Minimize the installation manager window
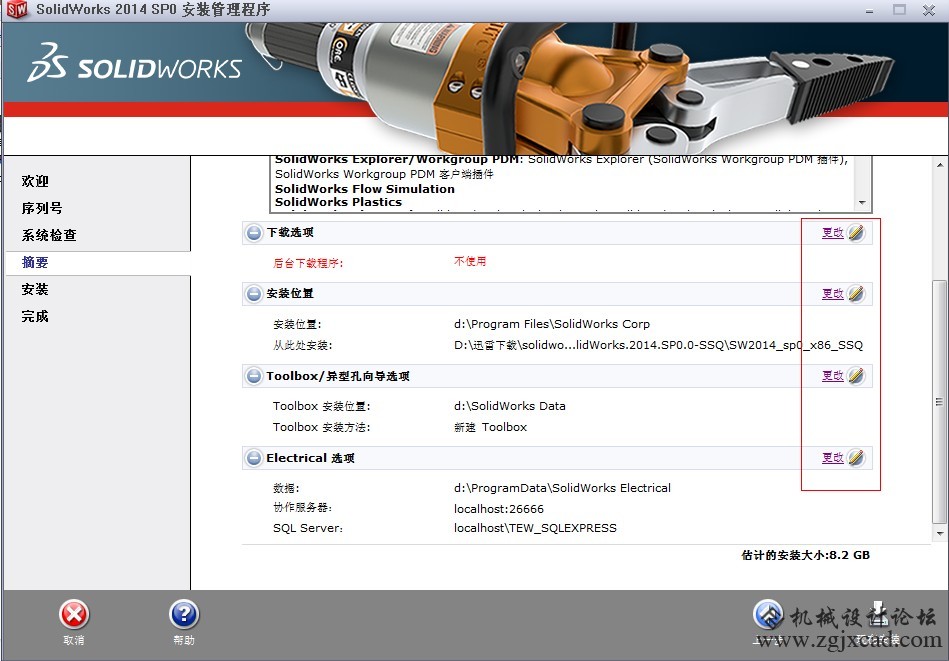The height and width of the screenshot is (661, 949). pyautogui.click(x=870, y=10)
